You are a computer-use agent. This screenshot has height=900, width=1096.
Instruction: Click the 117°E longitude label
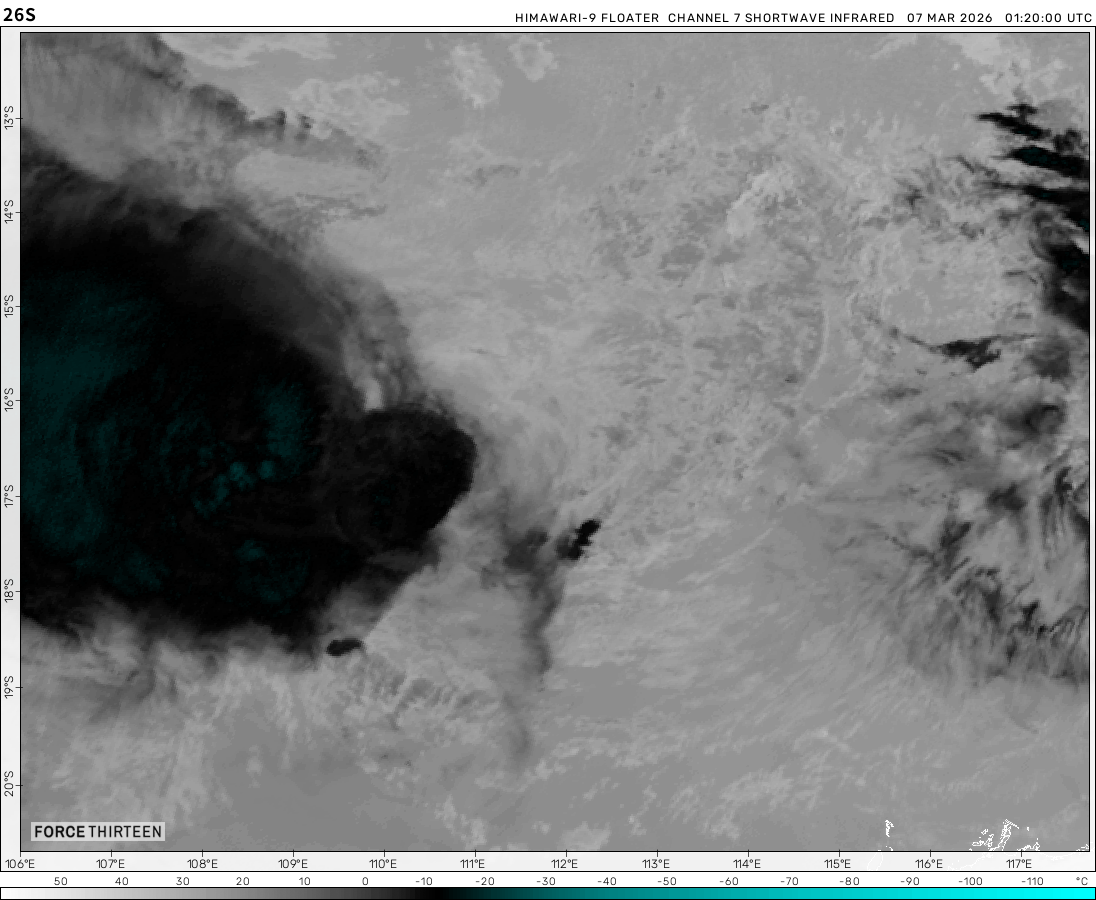coord(1019,864)
